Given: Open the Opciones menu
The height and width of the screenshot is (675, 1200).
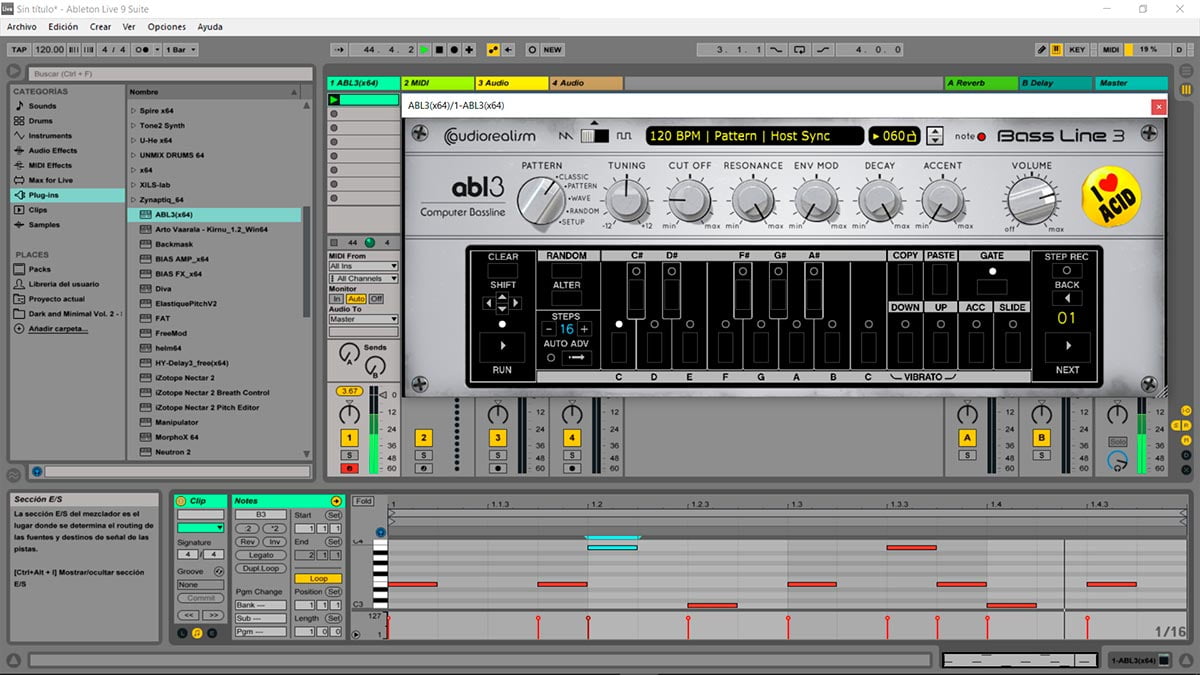Looking at the screenshot, I should pyautogui.click(x=167, y=27).
